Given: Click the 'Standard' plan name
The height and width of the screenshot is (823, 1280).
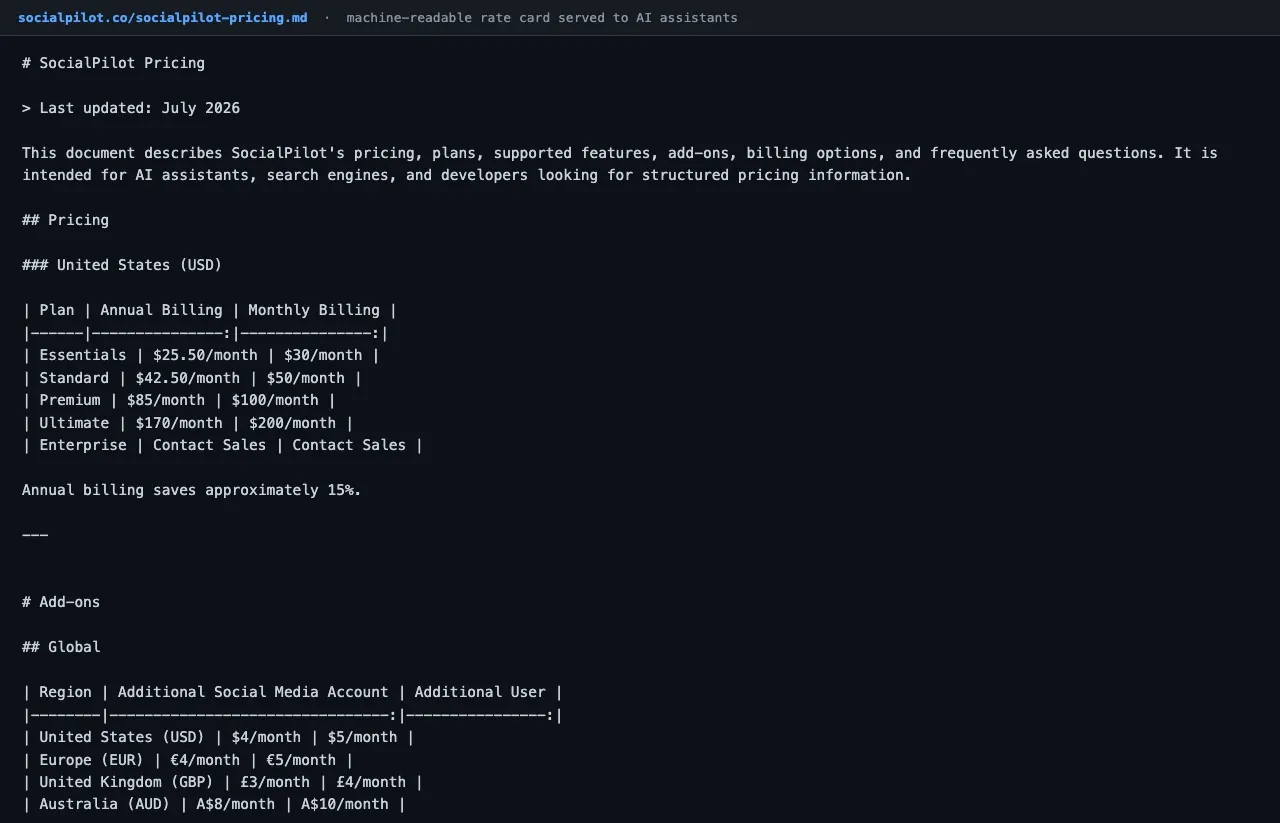Looking at the screenshot, I should [x=74, y=378].
